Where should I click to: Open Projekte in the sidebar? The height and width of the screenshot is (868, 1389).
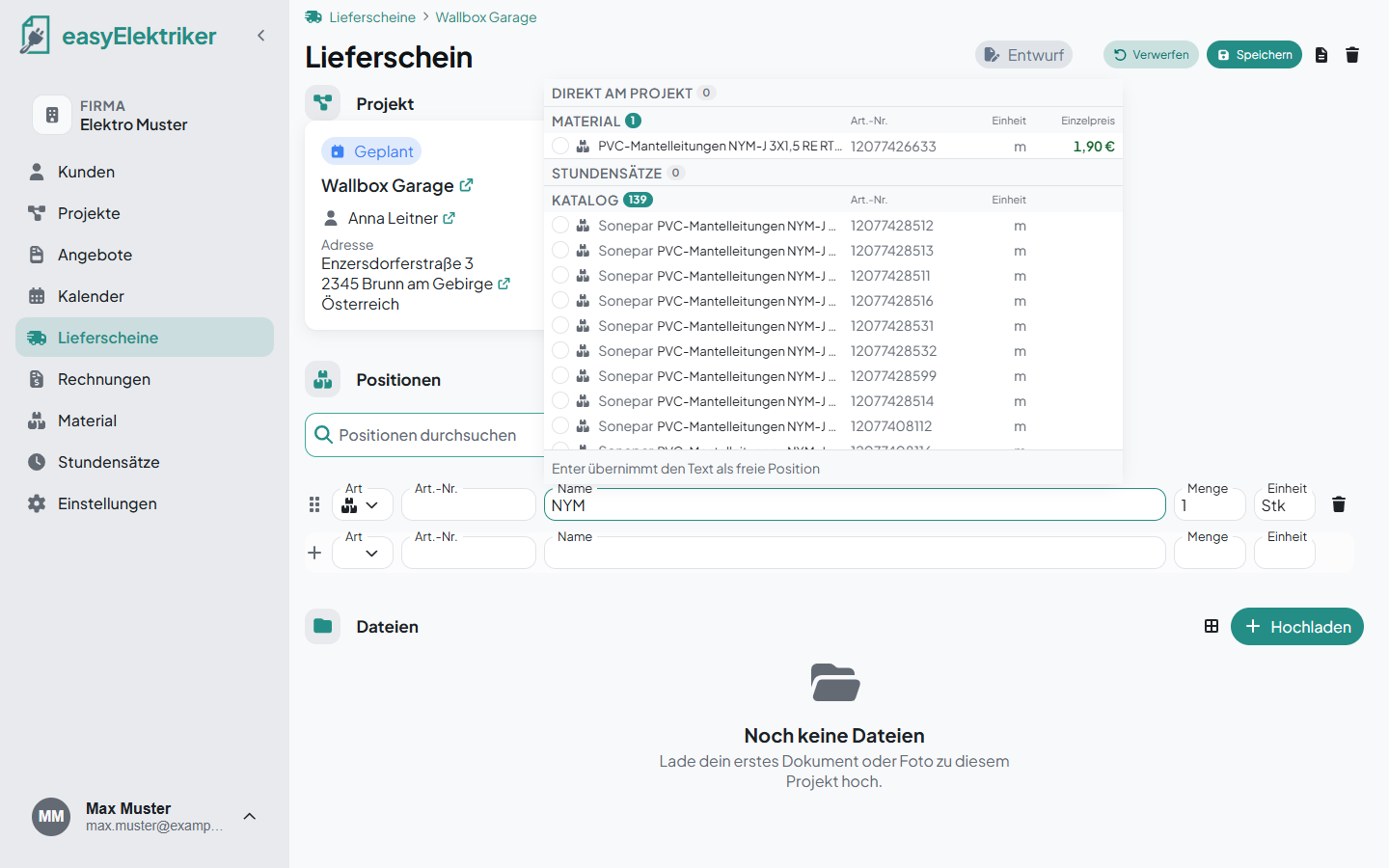tap(145, 213)
